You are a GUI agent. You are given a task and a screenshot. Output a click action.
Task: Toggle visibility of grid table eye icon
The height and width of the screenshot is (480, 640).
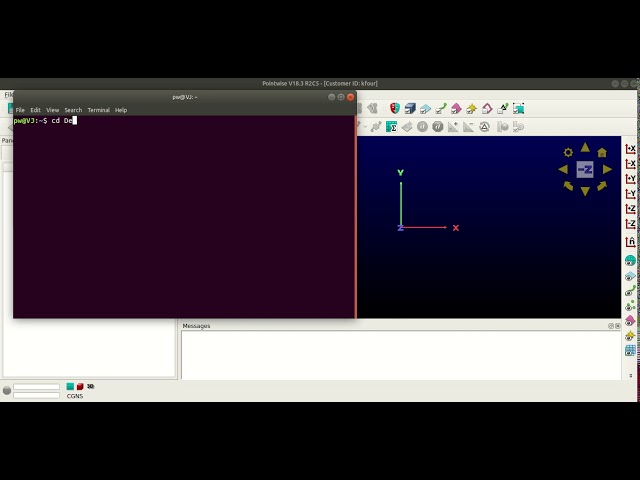(x=630, y=350)
